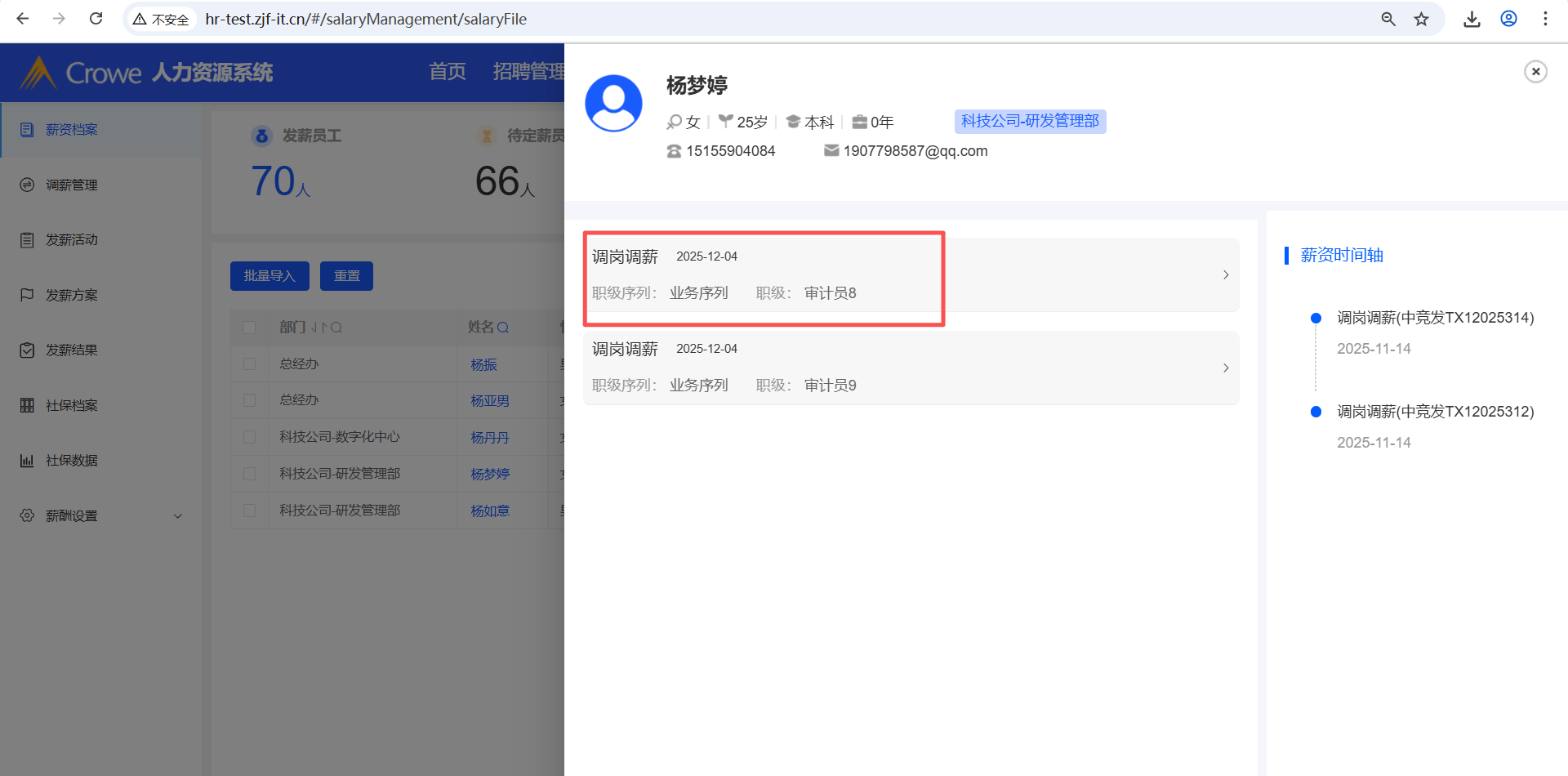Close the employee detail drawer

click(x=1535, y=72)
